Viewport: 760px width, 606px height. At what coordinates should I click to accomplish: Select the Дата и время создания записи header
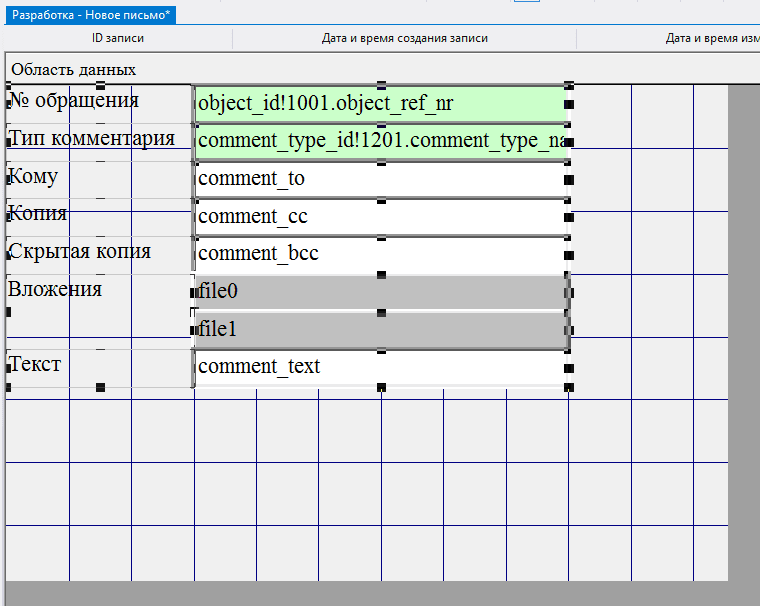(404, 39)
